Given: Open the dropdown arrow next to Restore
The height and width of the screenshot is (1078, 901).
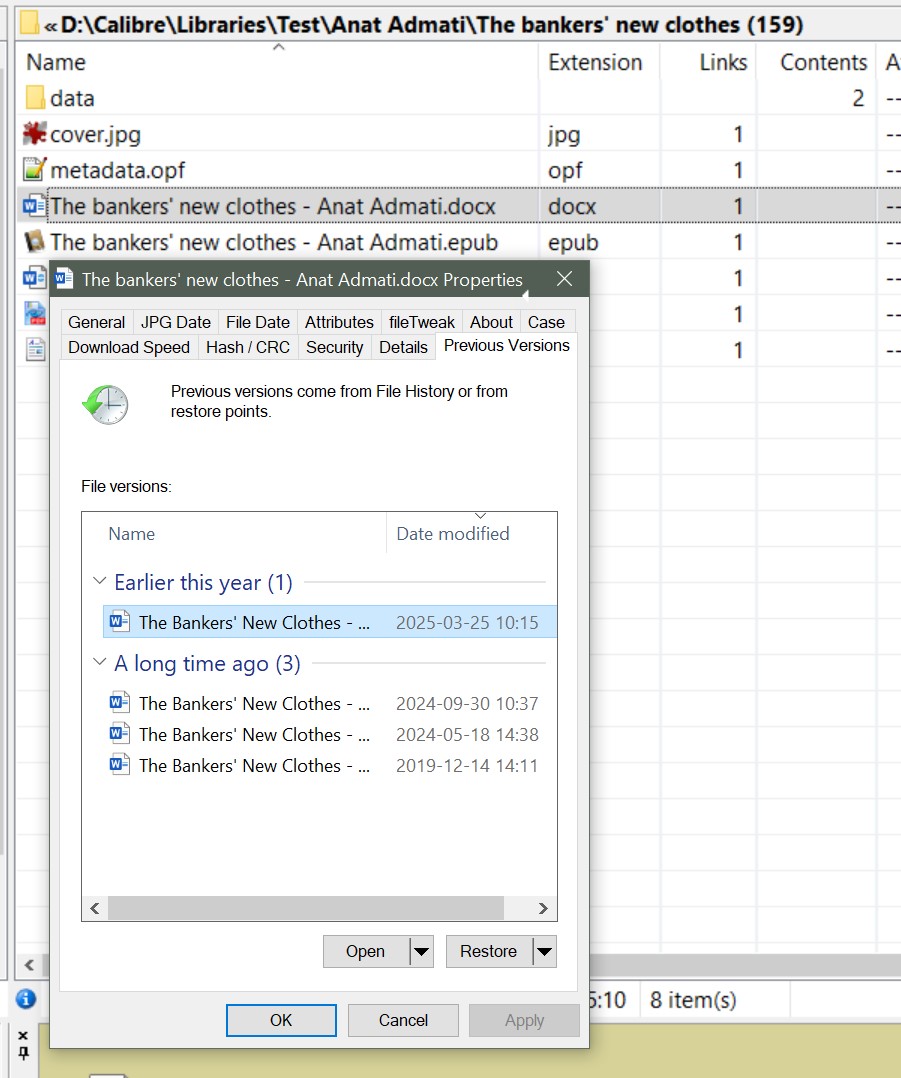Looking at the screenshot, I should pyautogui.click(x=544, y=952).
